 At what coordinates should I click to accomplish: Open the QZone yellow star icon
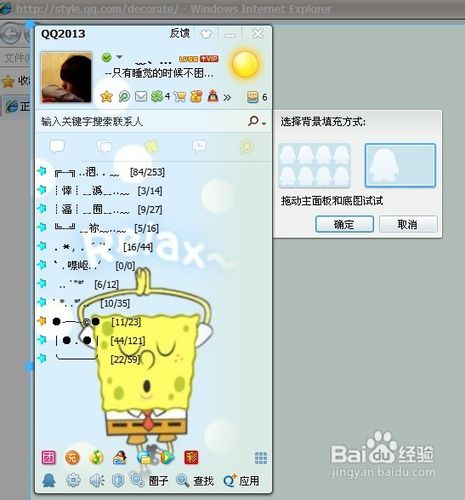(107, 97)
